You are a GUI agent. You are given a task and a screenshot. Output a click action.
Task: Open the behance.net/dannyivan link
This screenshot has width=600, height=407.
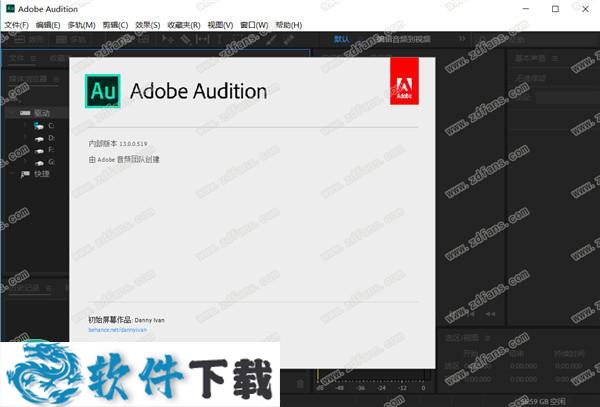[x=117, y=330]
